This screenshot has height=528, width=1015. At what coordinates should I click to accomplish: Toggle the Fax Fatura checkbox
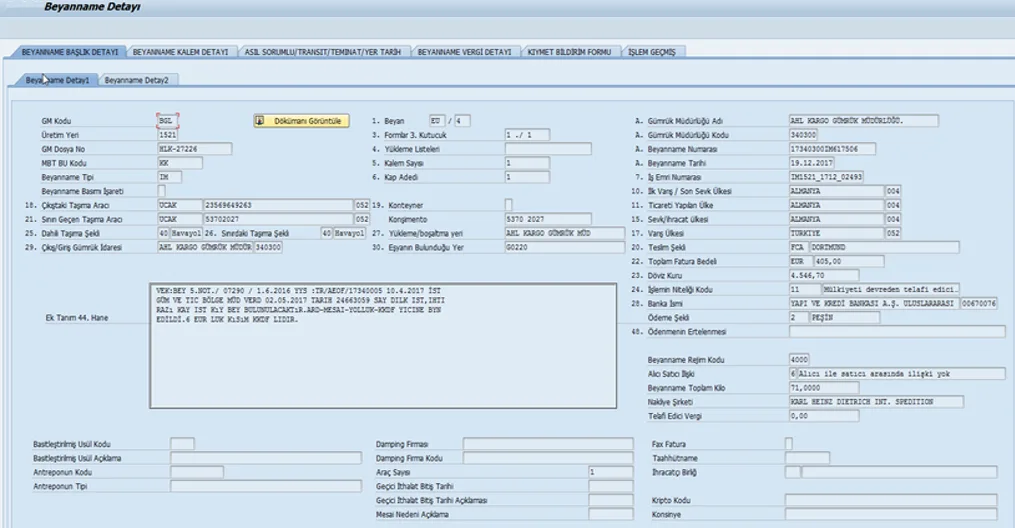[788, 444]
